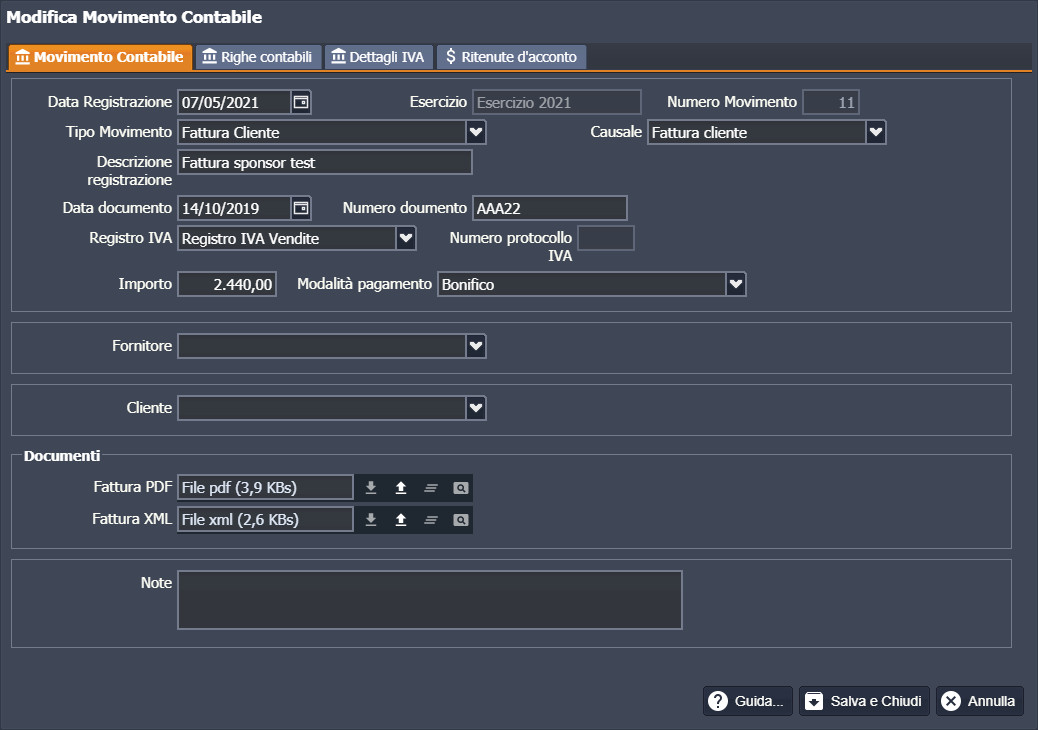Download the Fattura PDF file
Screen dimensions: 1038x730
370,488
